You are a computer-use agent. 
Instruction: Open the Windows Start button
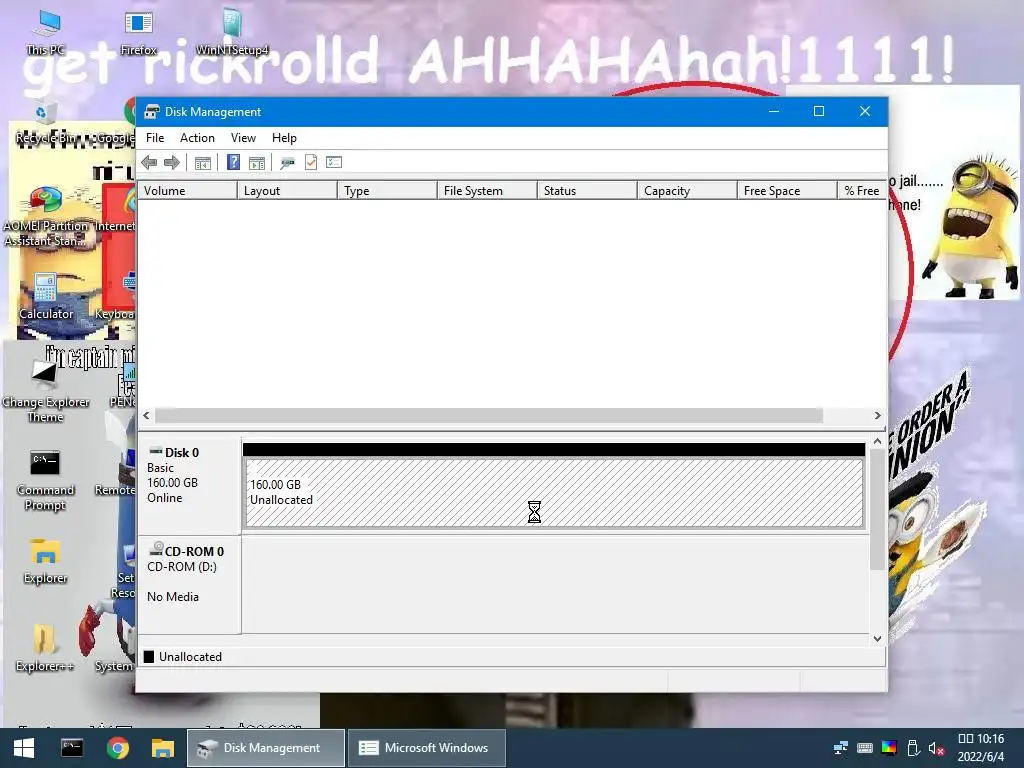tap(24, 748)
